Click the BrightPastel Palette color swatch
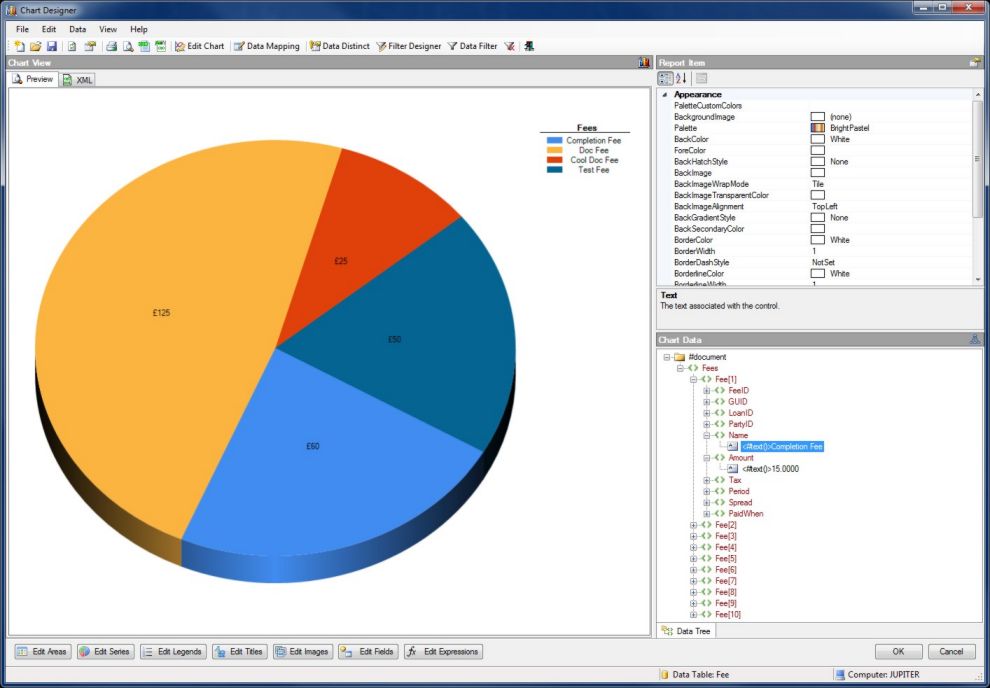The width and height of the screenshot is (990, 688). (817, 128)
